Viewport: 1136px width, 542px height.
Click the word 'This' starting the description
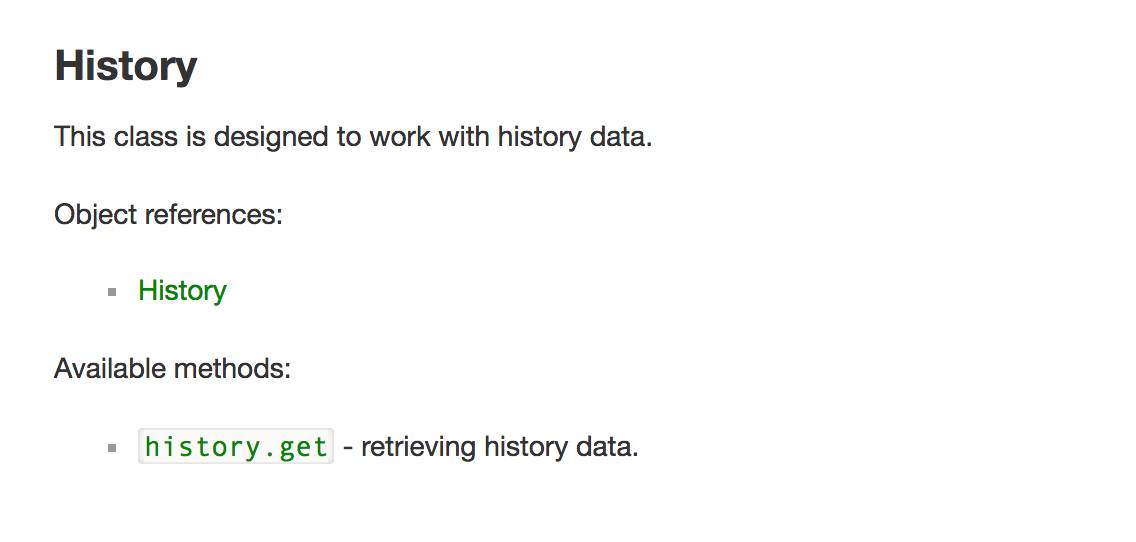click(80, 136)
